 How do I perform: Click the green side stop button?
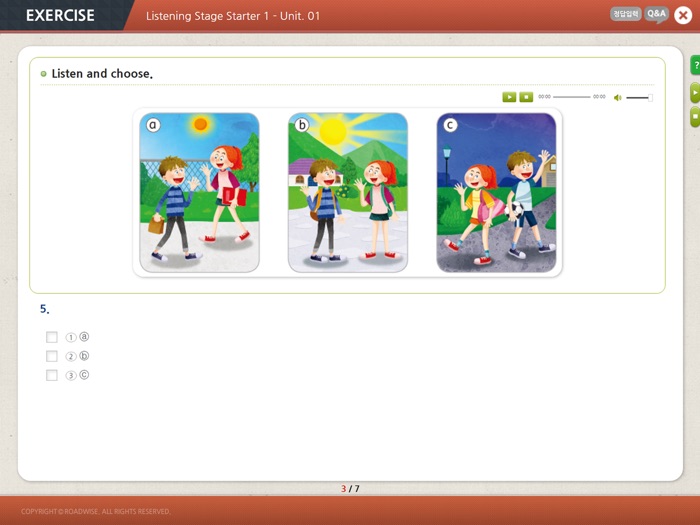pos(695,117)
